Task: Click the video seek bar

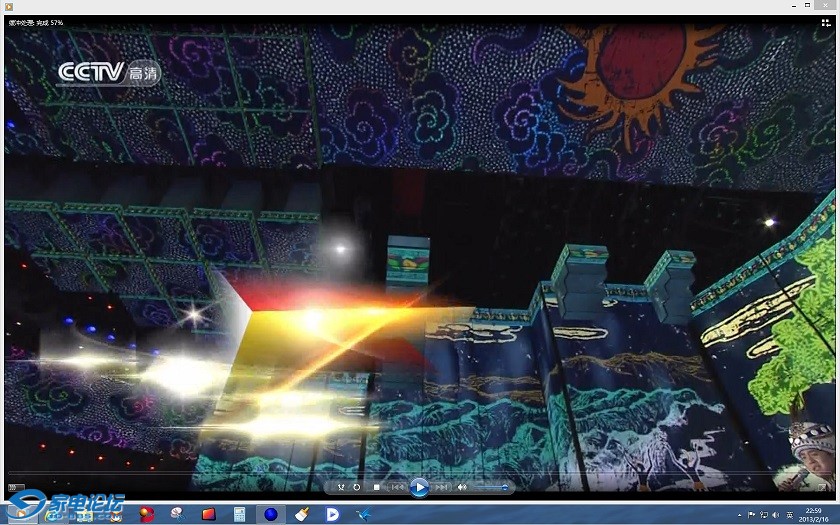Action: pyautogui.click(x=419, y=474)
